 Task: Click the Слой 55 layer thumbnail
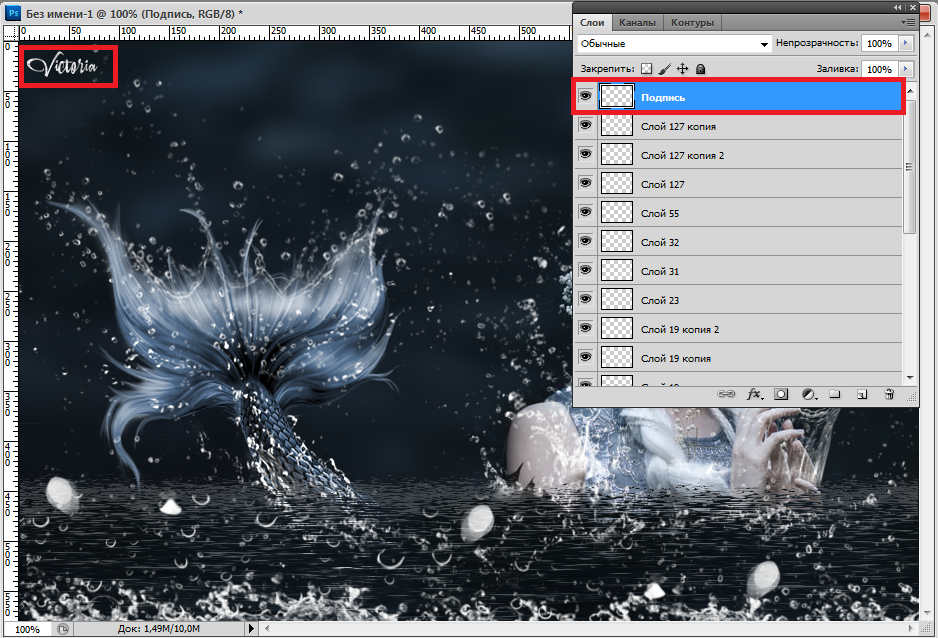coord(617,212)
